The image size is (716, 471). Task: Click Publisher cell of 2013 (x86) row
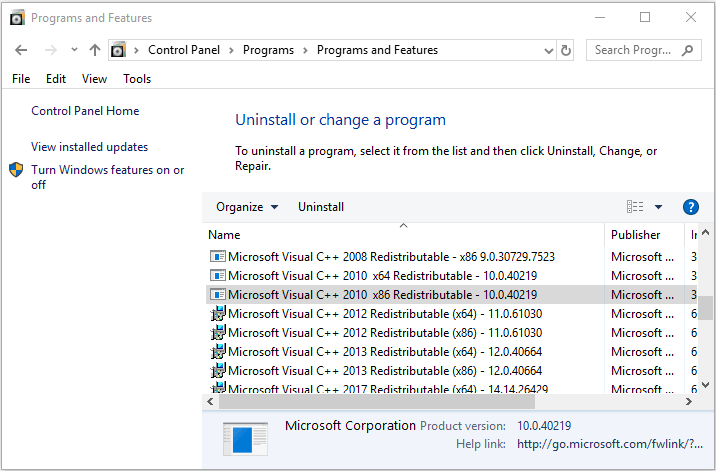[643, 370]
